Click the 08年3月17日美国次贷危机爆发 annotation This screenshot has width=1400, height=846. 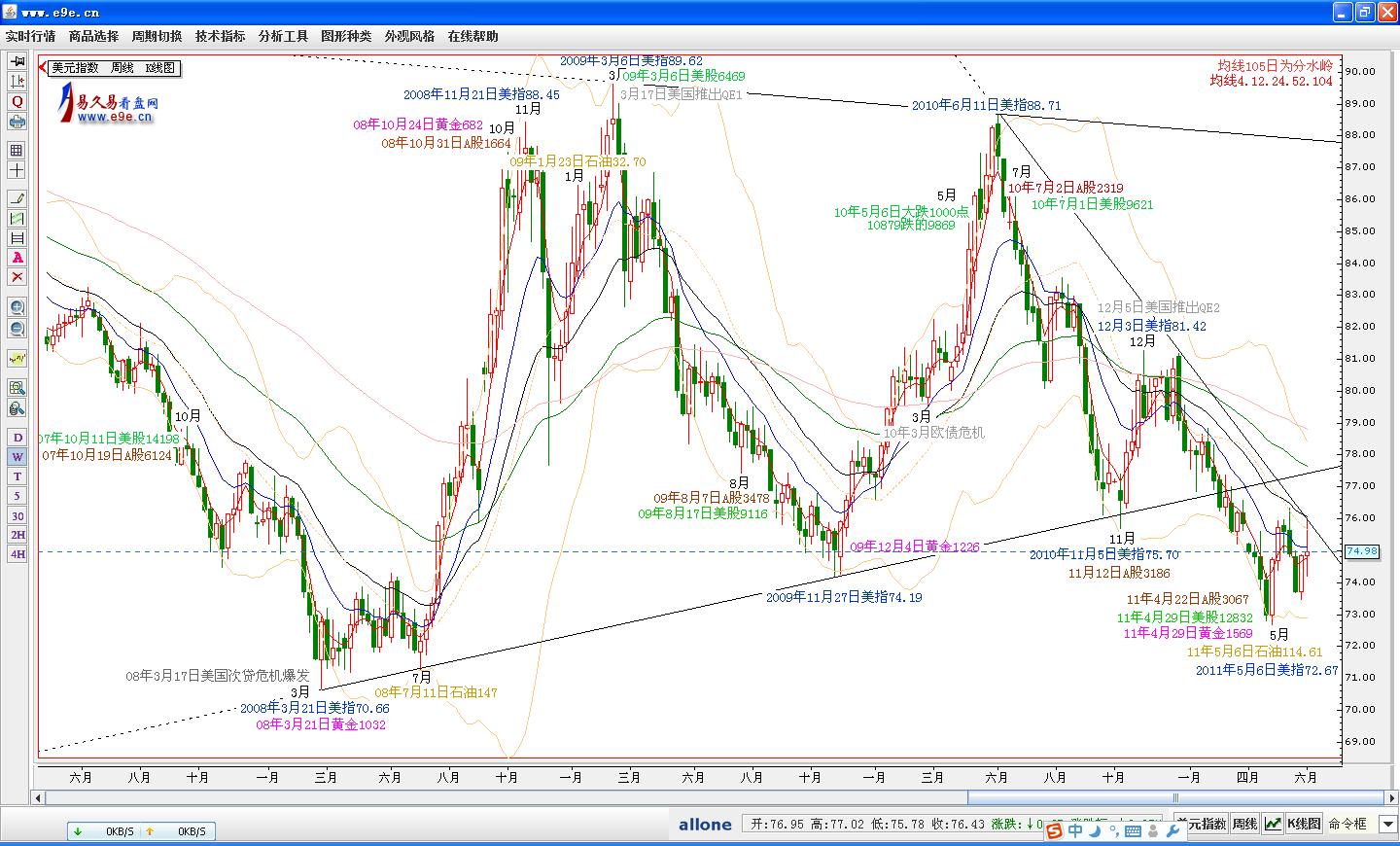point(218,675)
